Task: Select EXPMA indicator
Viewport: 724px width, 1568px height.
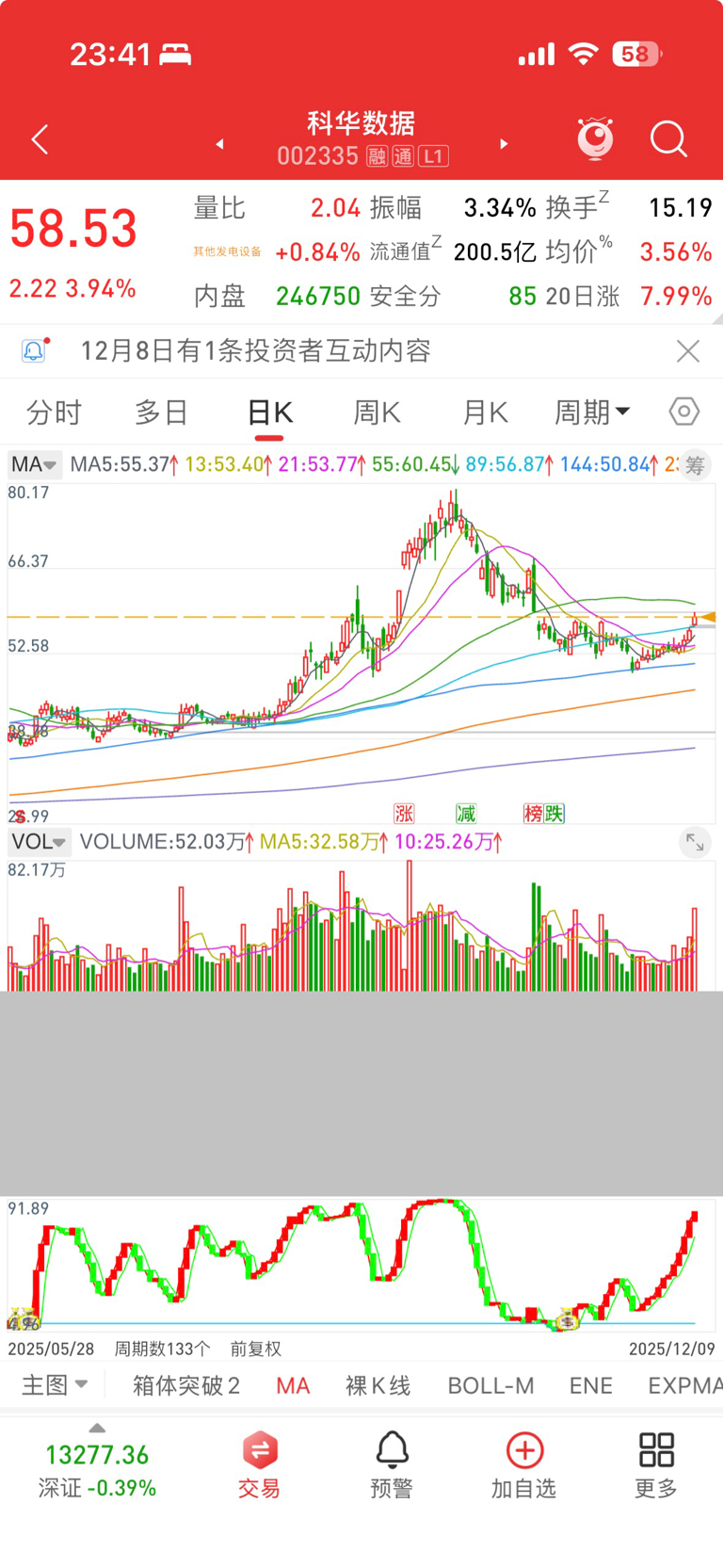Action: point(685,1386)
